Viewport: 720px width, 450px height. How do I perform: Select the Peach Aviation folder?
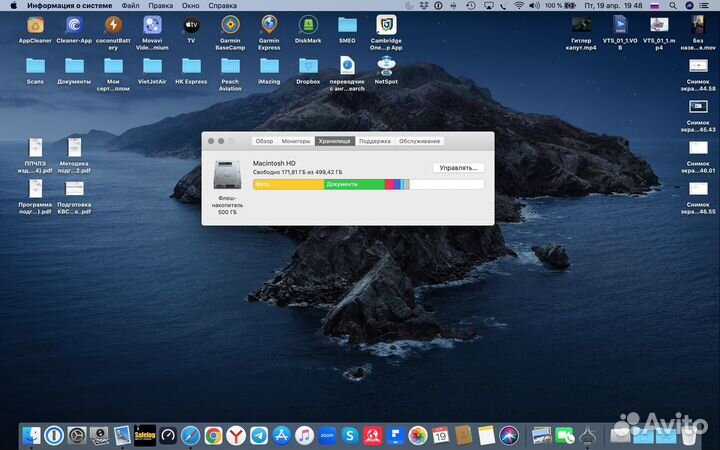pyautogui.click(x=231, y=66)
